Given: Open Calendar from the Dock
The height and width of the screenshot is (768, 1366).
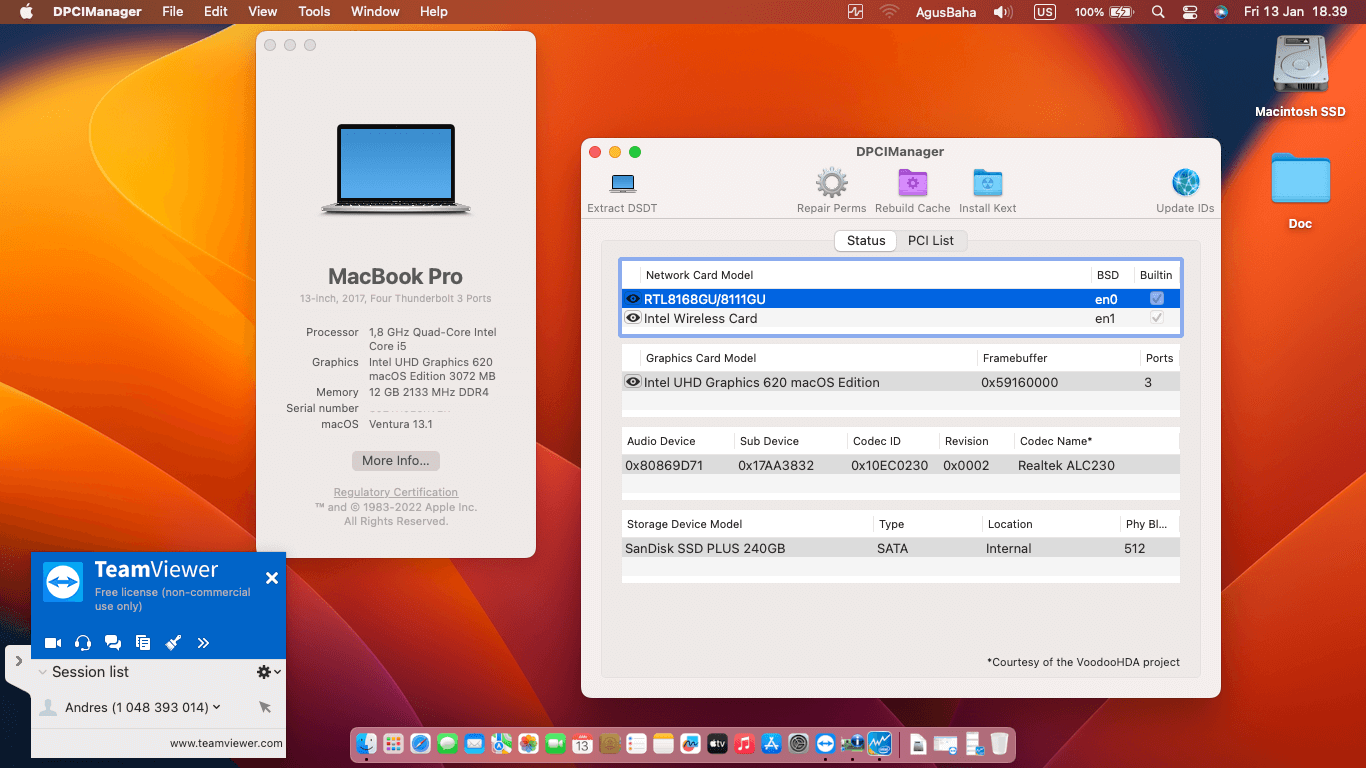Looking at the screenshot, I should 583,744.
